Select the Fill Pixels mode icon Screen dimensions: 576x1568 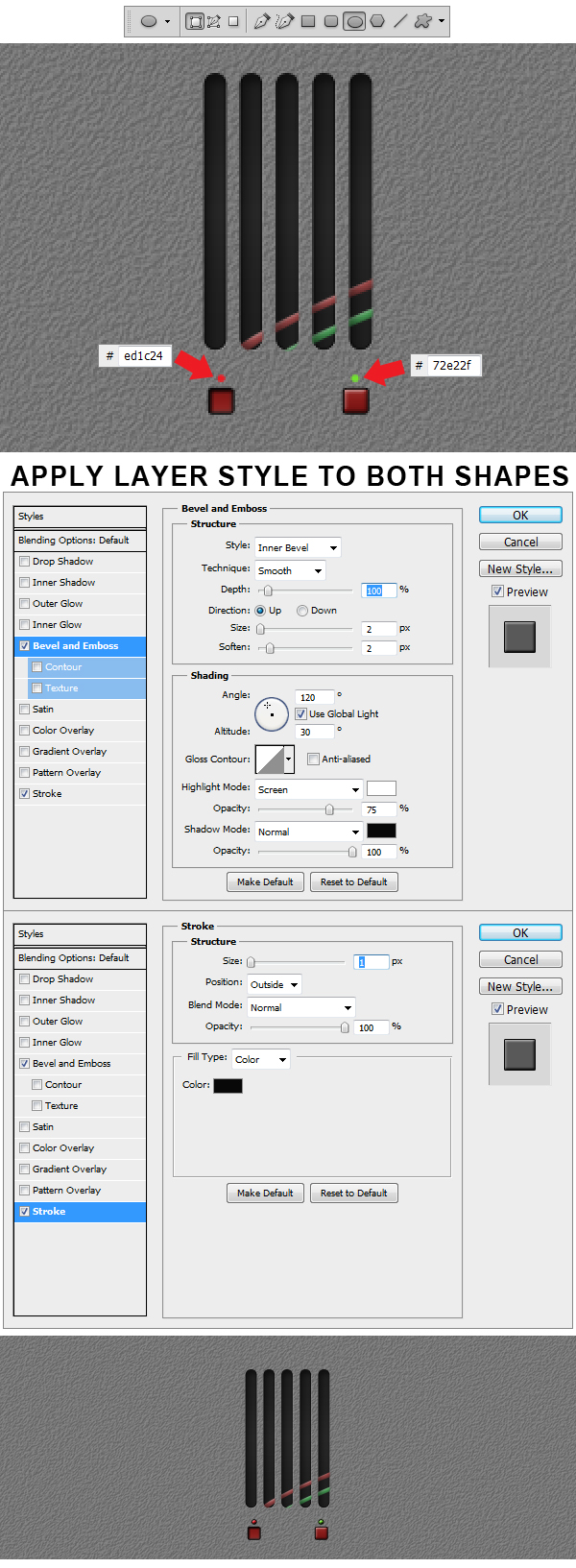[233, 21]
